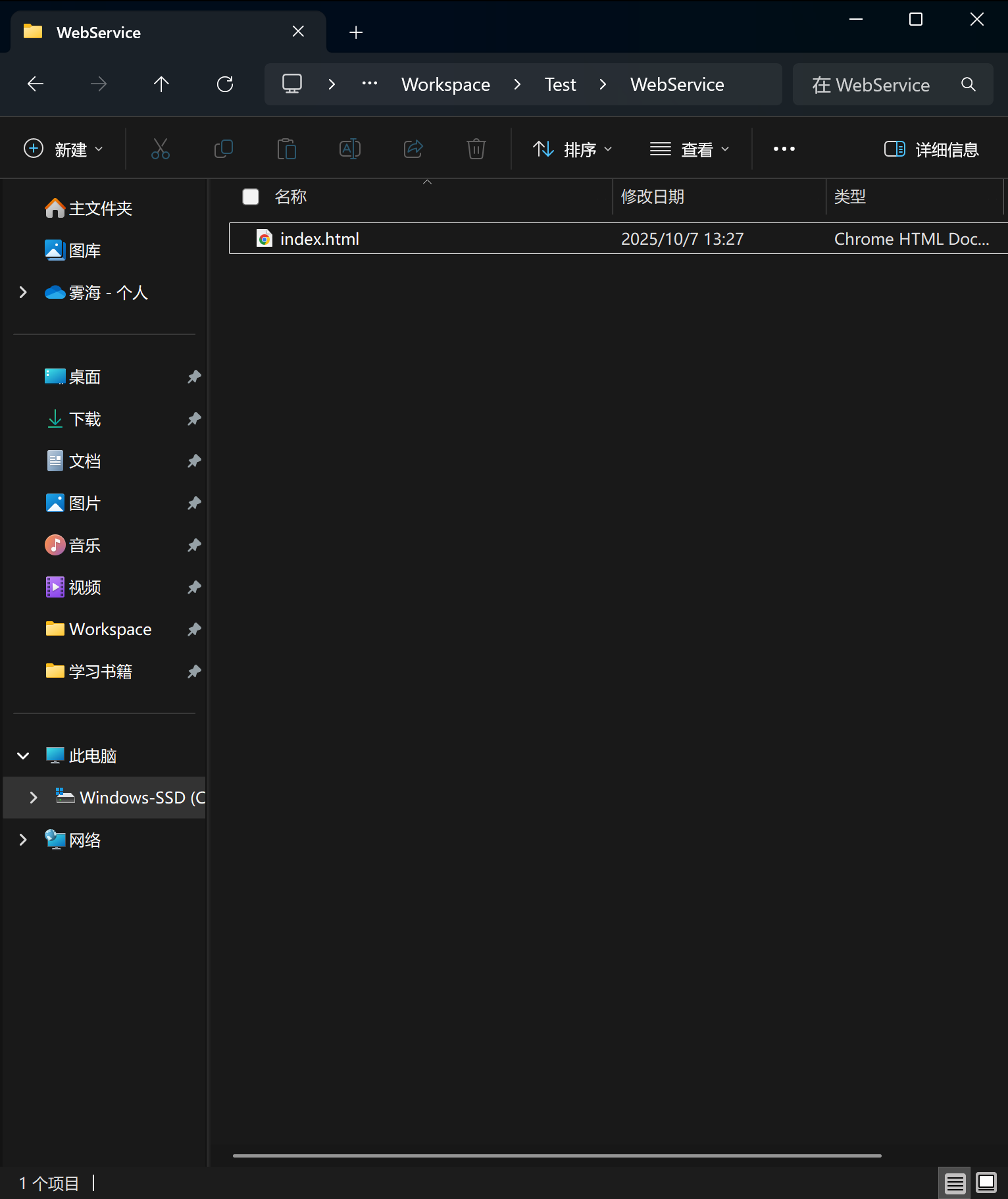Refresh the WebService folder view

click(225, 84)
